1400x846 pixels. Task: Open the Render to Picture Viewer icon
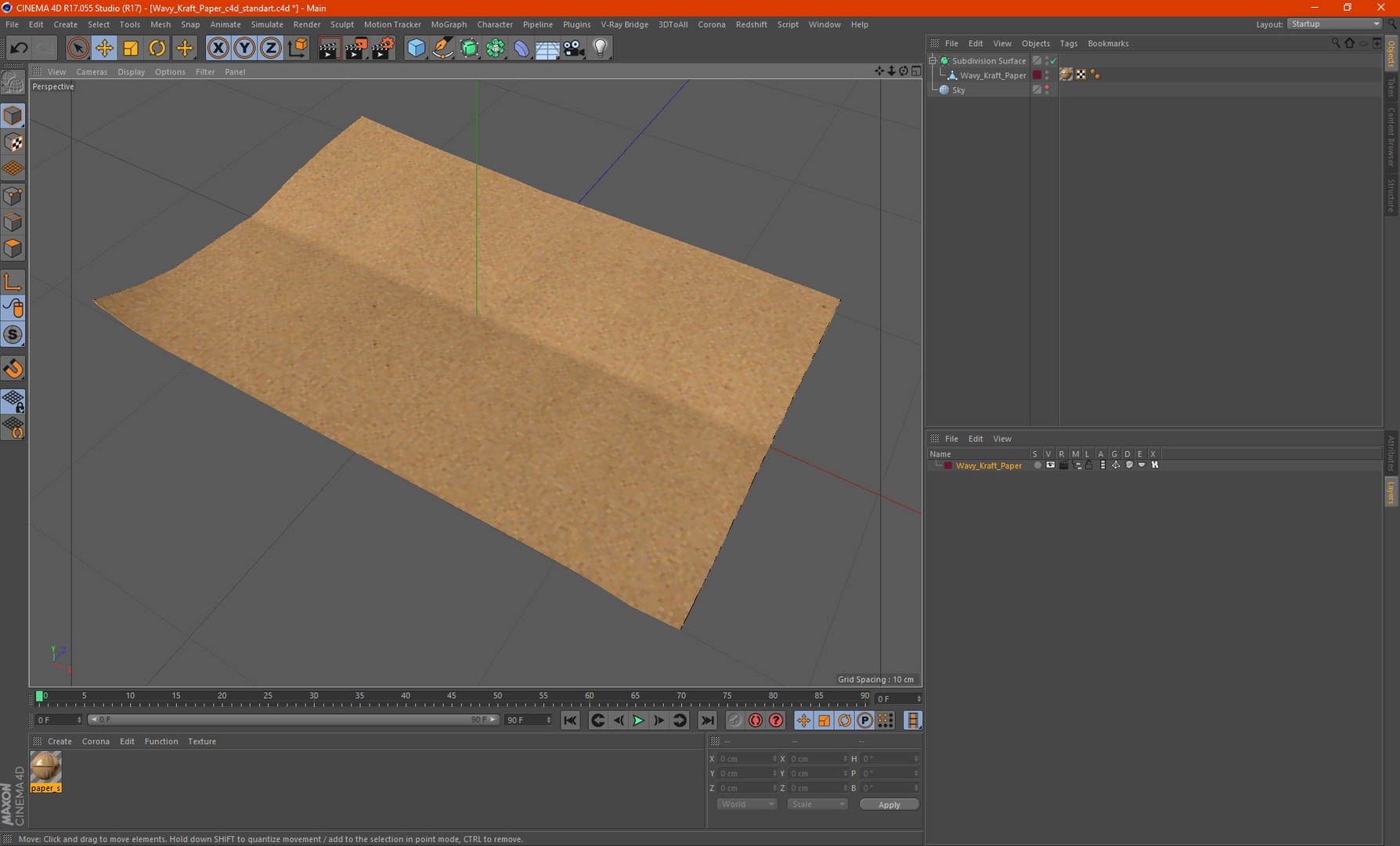point(355,49)
